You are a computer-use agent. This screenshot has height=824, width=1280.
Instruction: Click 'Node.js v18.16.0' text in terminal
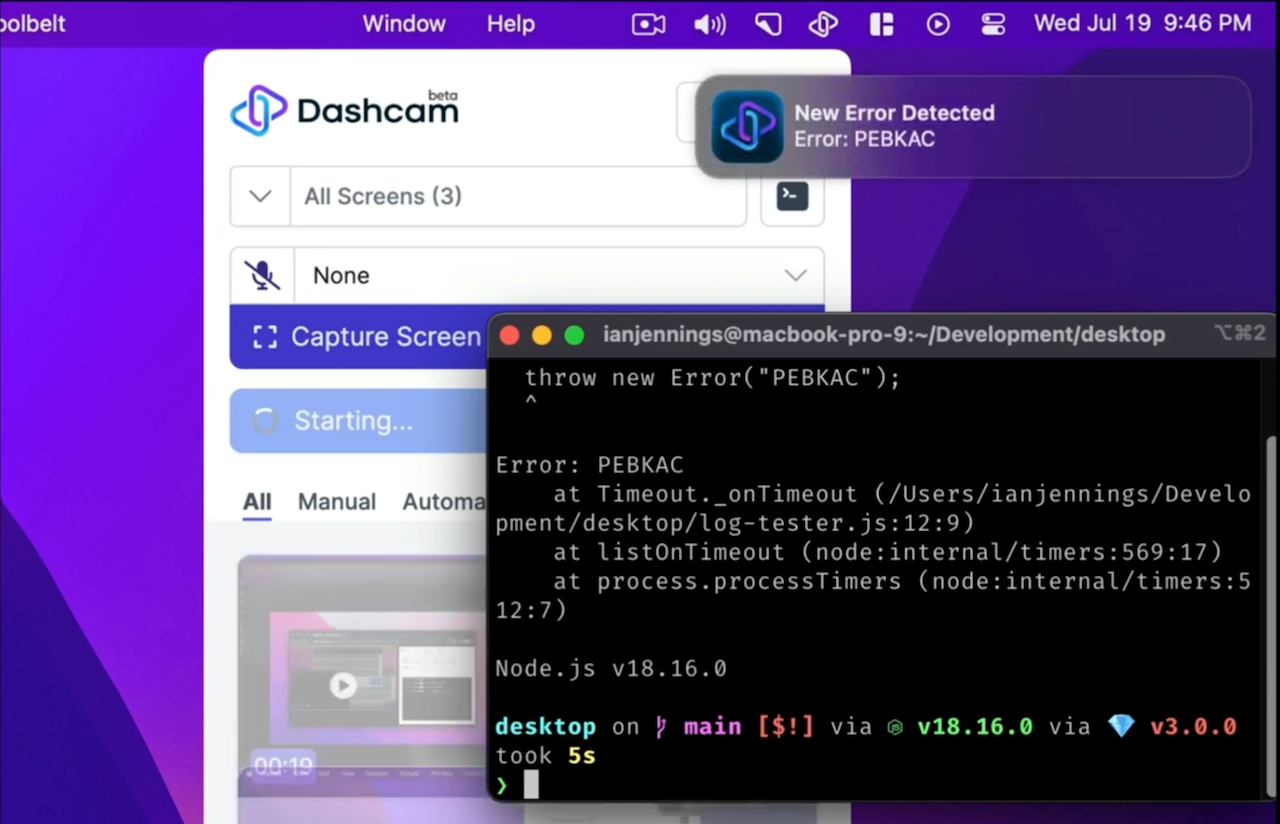point(611,668)
